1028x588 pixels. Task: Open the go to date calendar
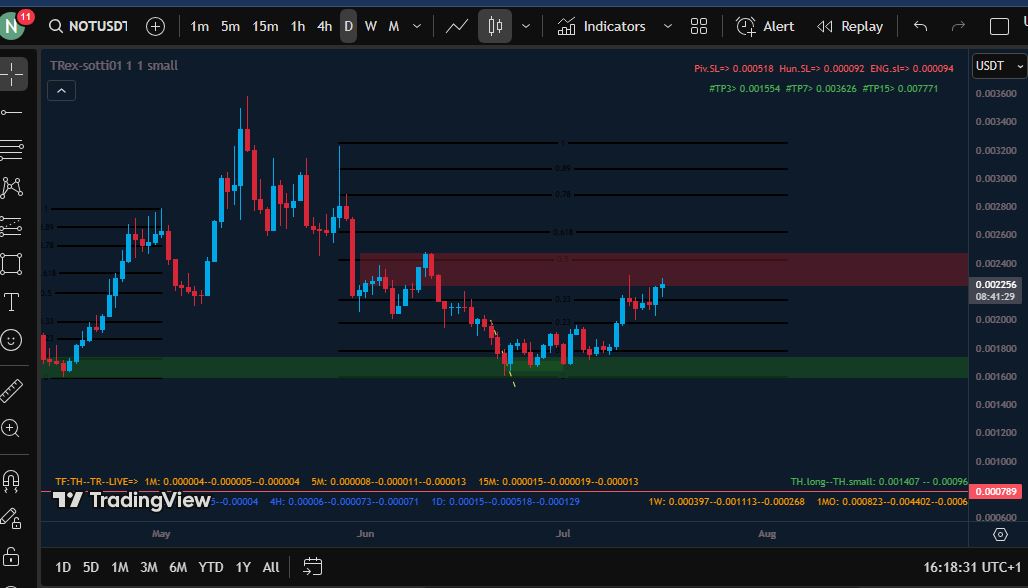[x=313, y=567]
